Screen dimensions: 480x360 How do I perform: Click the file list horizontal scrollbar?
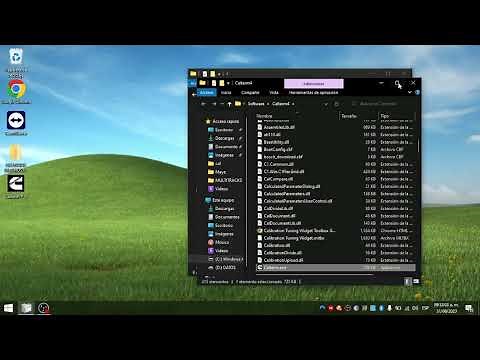tap(314, 275)
